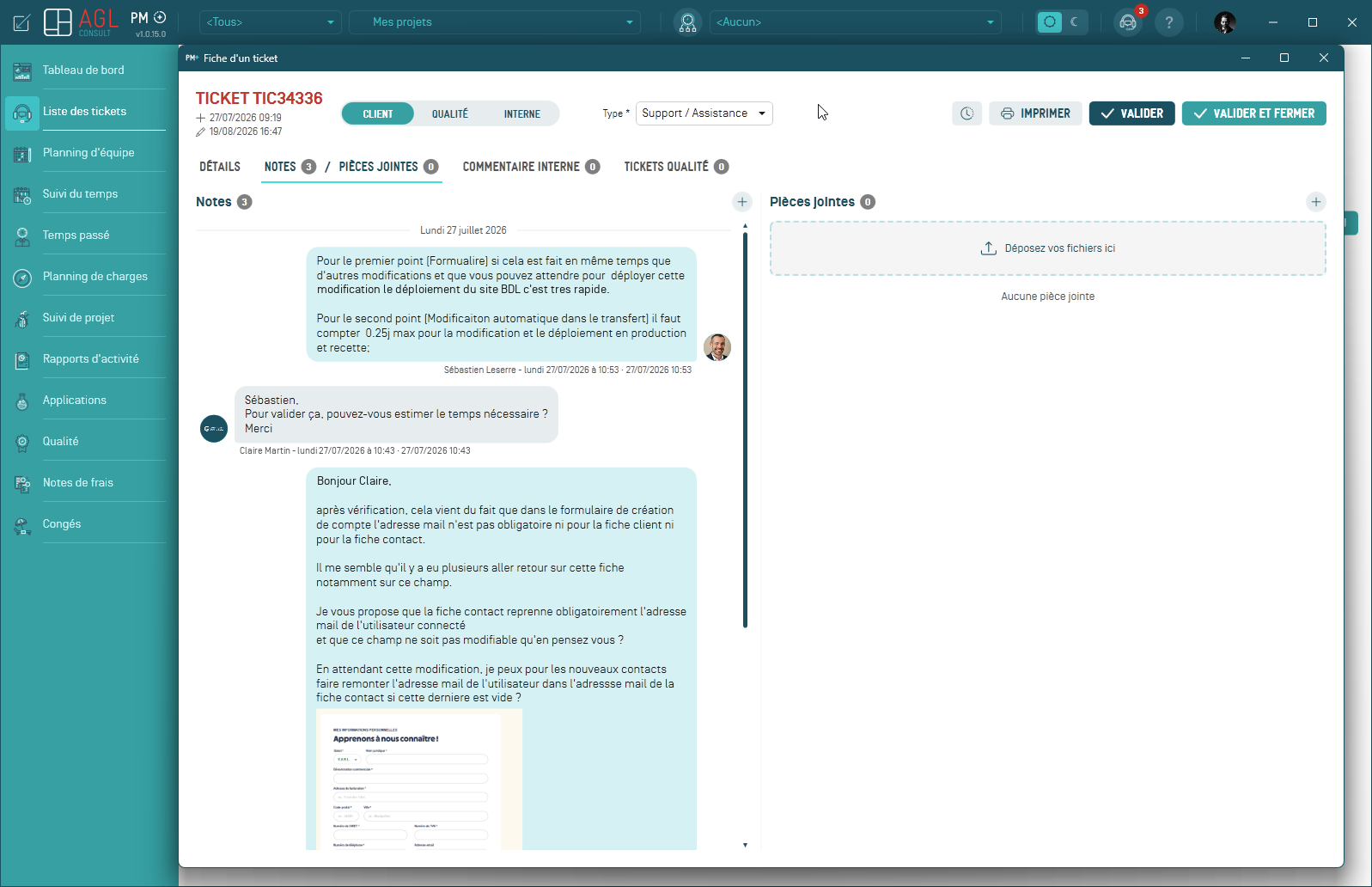Add a new note with plus icon
Screen dimensions: 1372x887
(x=742, y=202)
